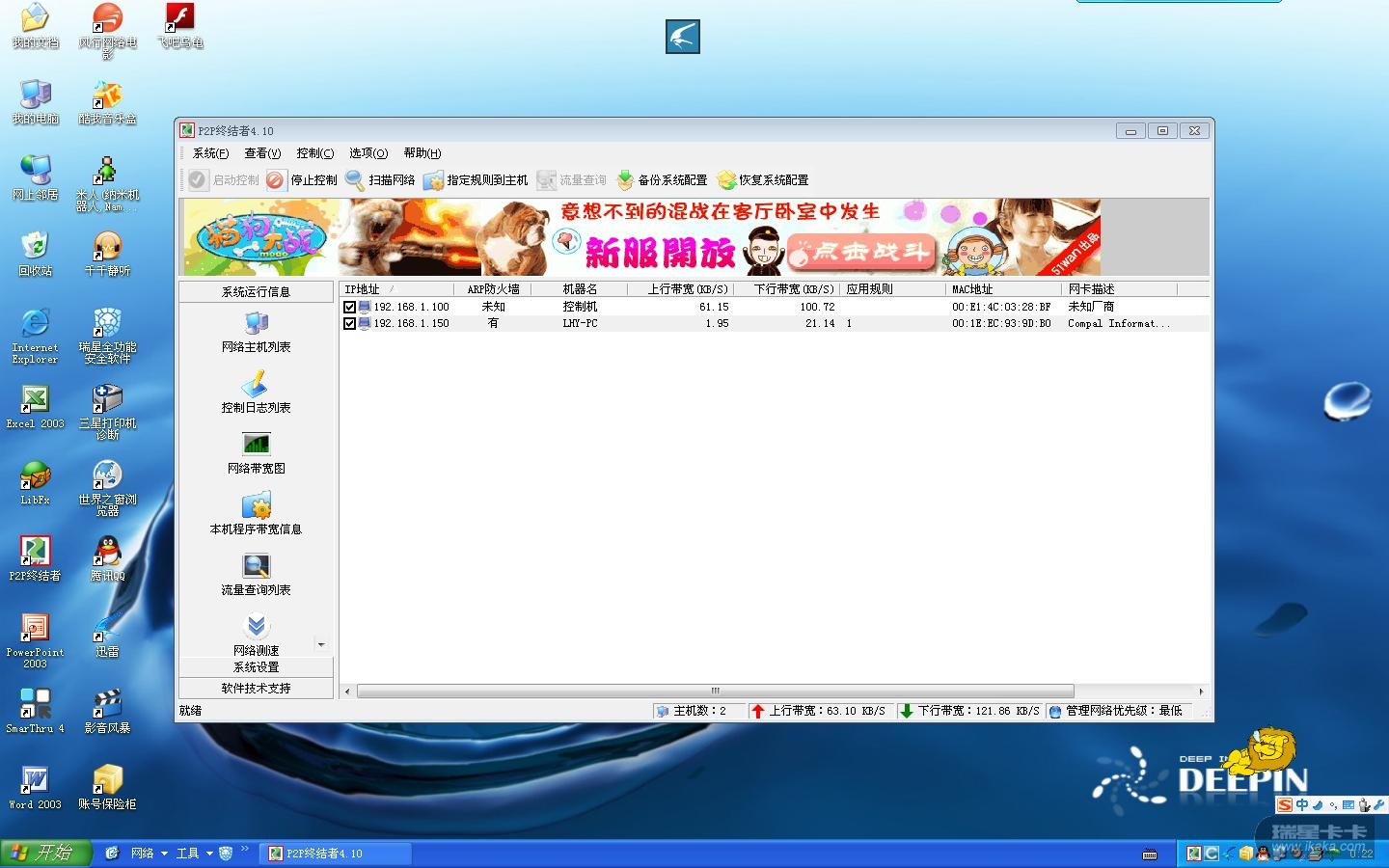Expand the 网络 taskbar toolbar dropdown
This screenshot has height=868, width=1389.
coord(164,854)
